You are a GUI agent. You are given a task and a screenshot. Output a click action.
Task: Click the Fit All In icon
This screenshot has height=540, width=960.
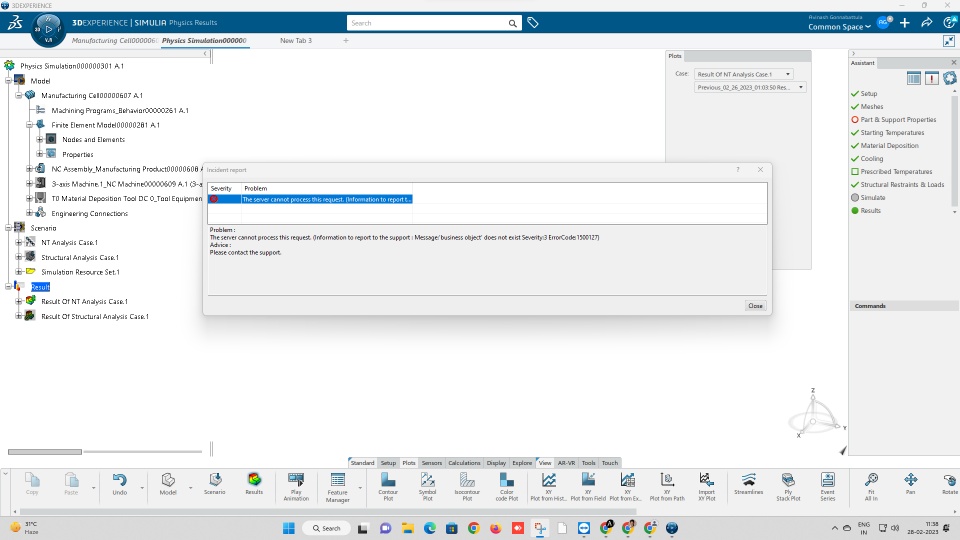pyautogui.click(x=871, y=479)
